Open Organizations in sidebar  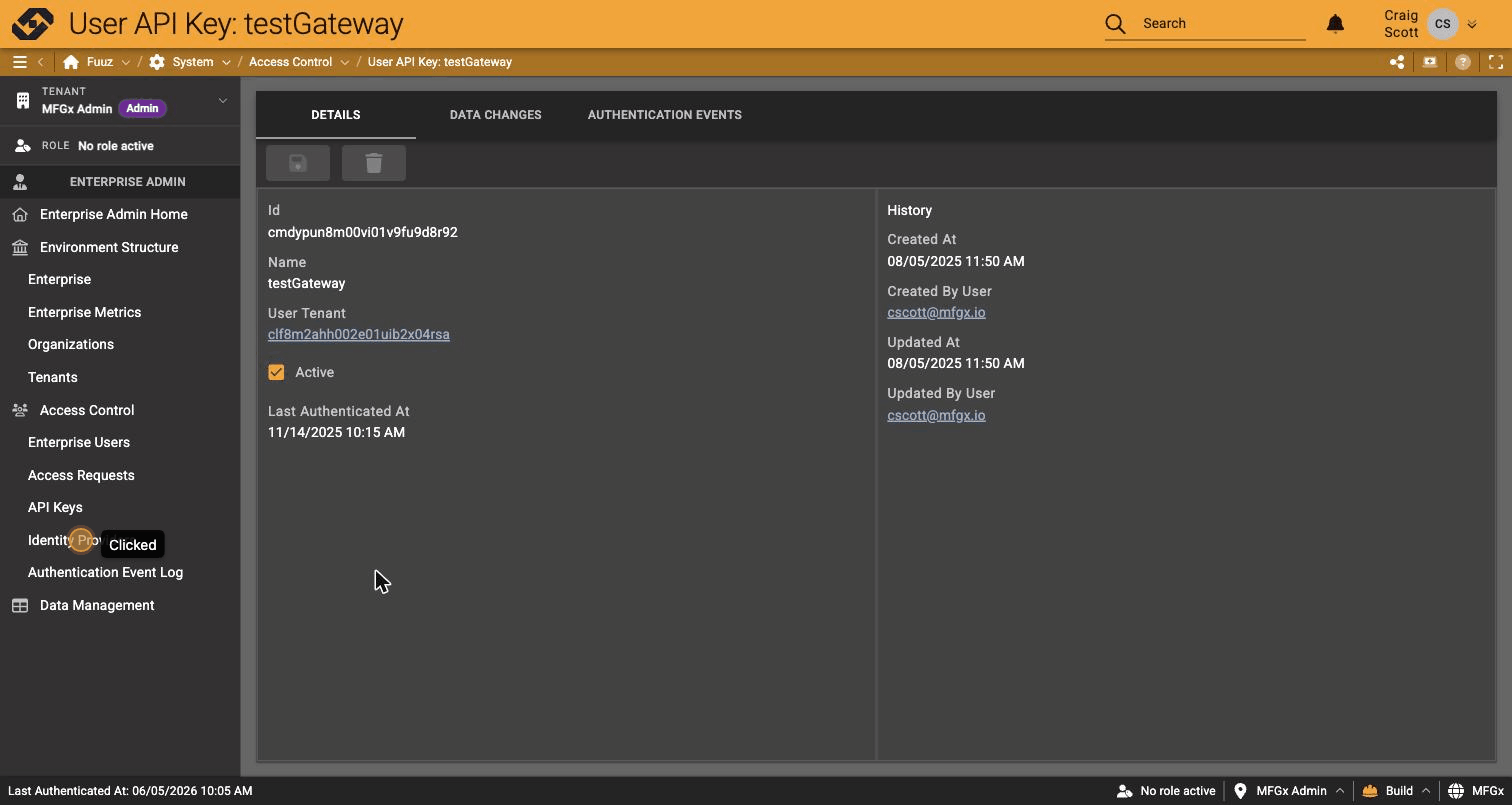(71, 345)
